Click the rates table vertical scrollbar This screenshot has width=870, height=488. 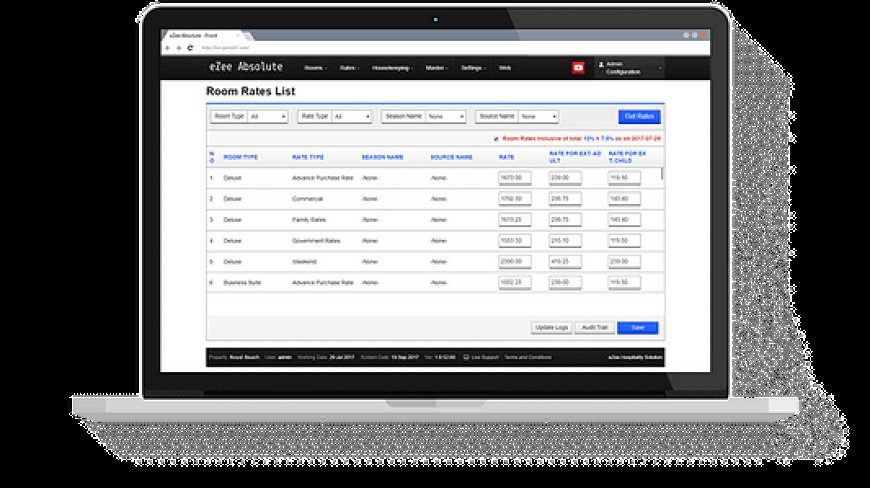pyautogui.click(x=662, y=174)
